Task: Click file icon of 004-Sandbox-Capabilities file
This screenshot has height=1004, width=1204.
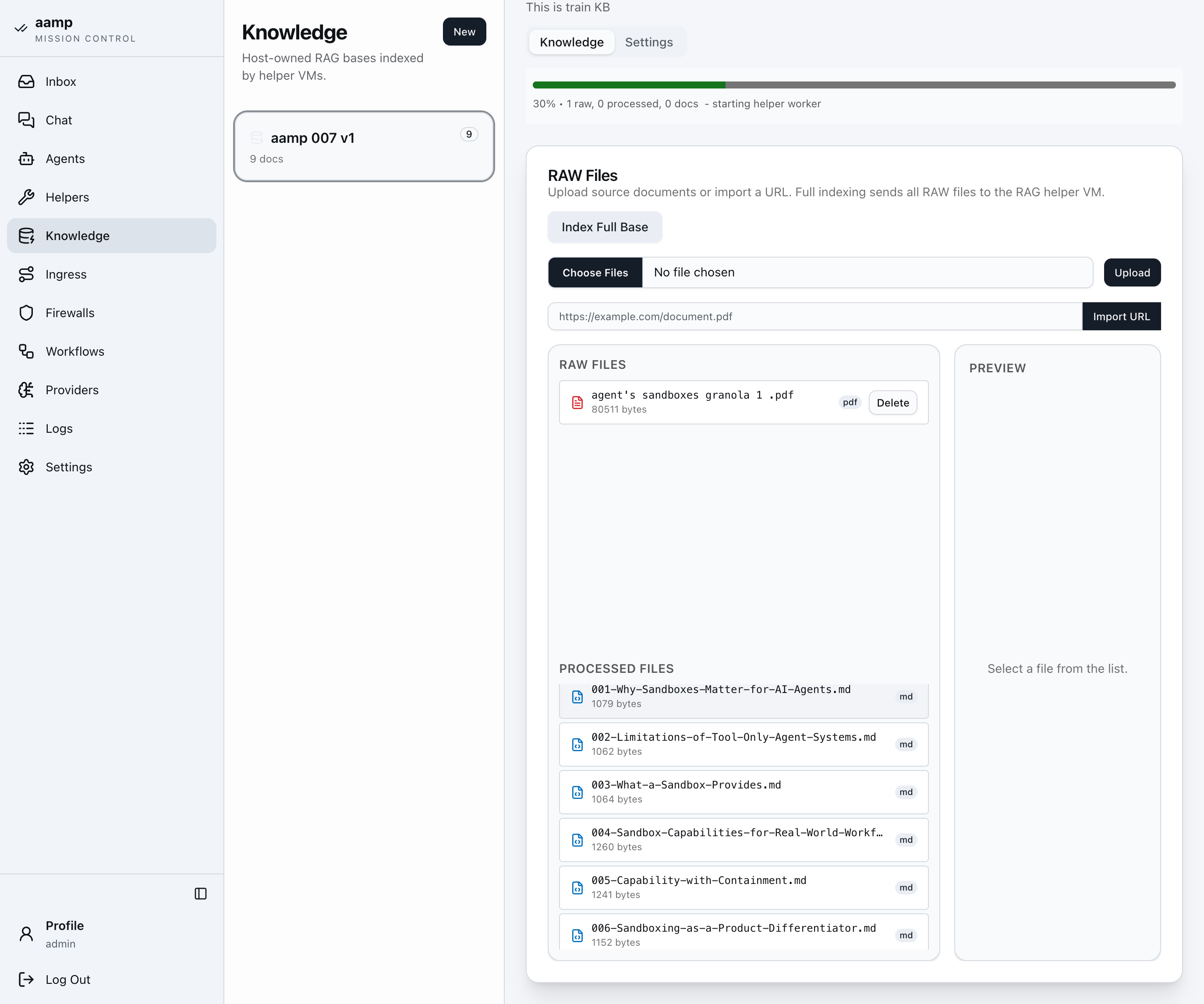Action: tap(577, 840)
